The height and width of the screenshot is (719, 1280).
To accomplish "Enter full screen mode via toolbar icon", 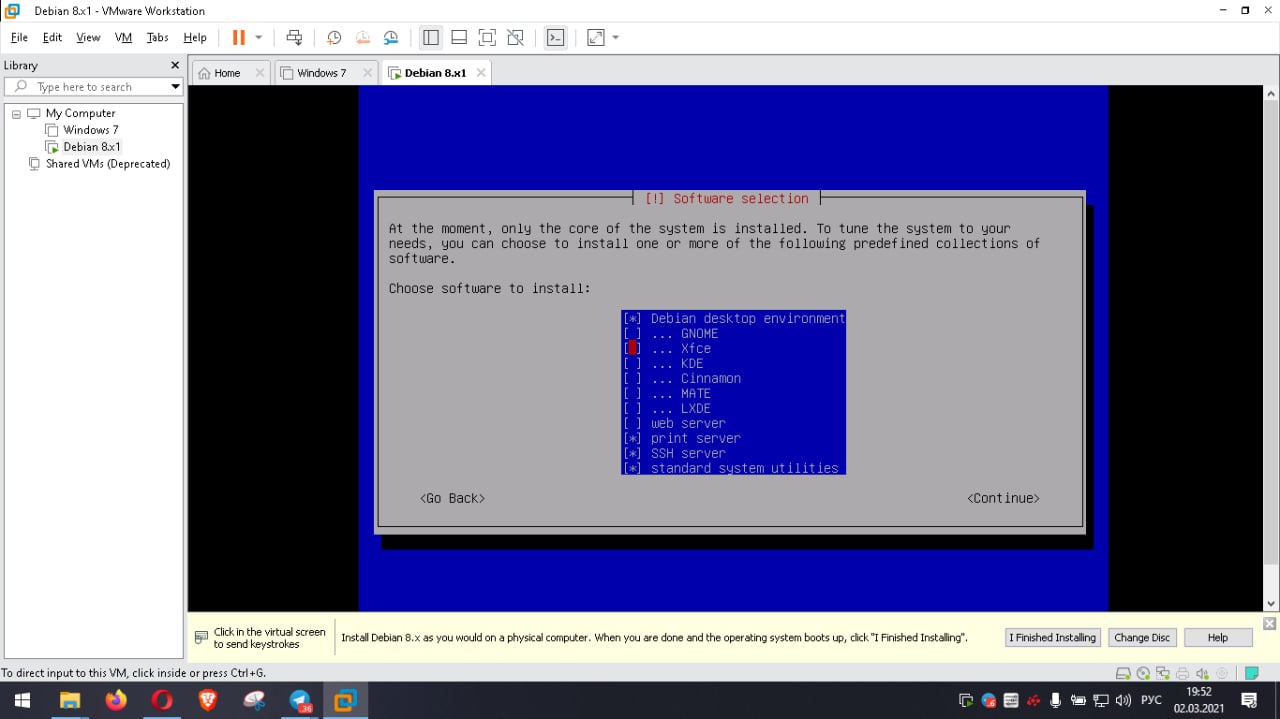I will click(x=487, y=37).
